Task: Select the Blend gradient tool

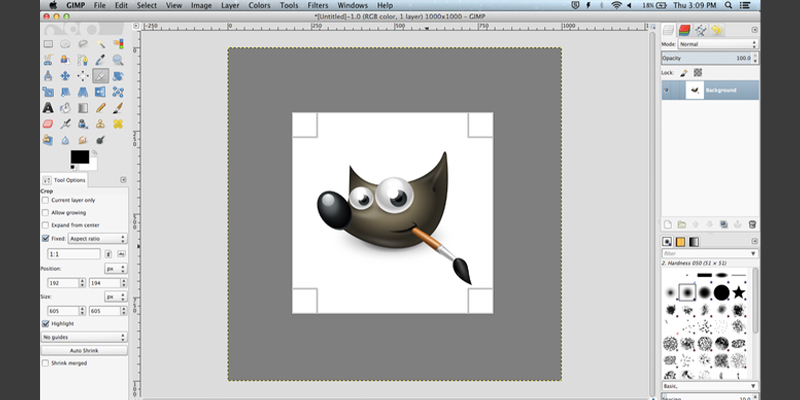Action: click(83, 108)
